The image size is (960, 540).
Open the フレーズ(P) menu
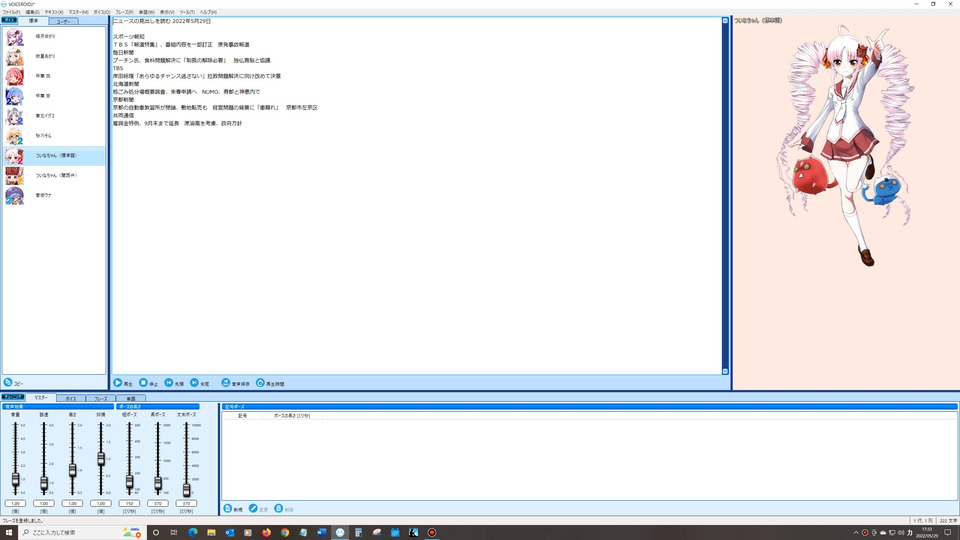(x=124, y=12)
